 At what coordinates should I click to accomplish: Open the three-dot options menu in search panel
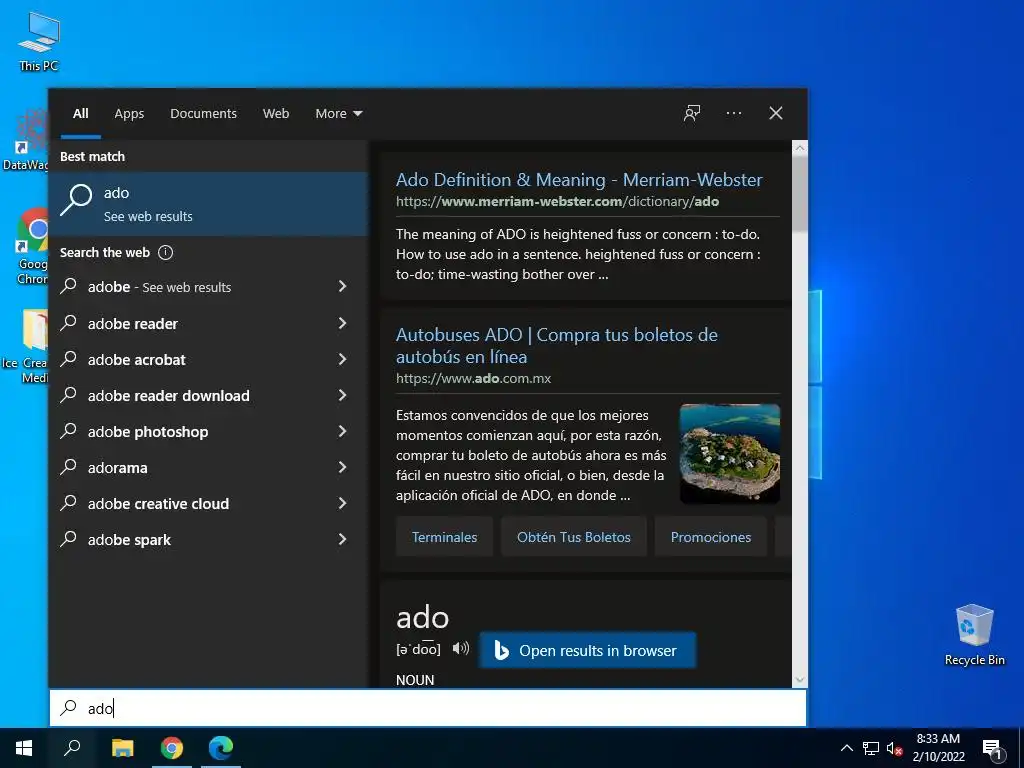coord(733,113)
